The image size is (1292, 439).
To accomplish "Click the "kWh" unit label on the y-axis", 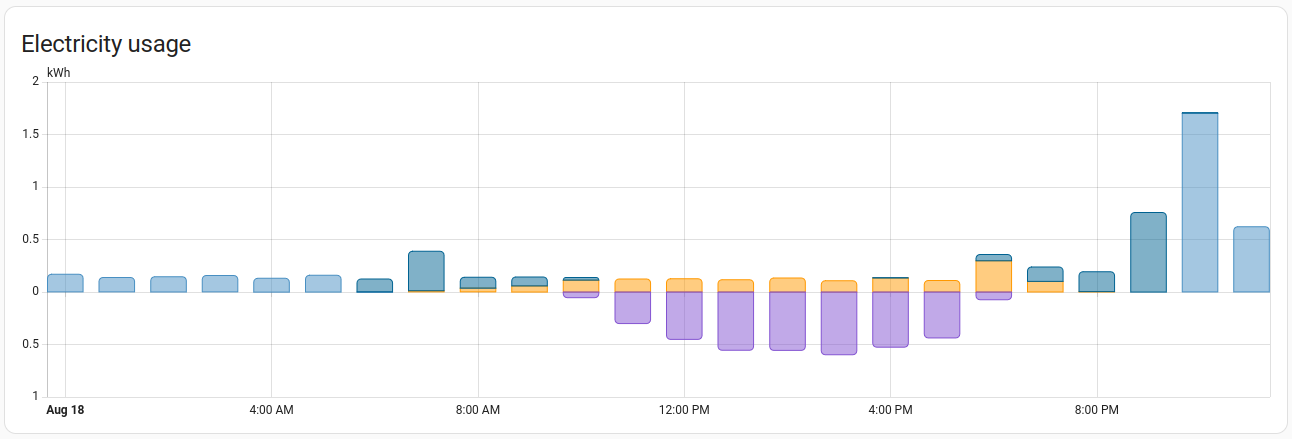I will [59, 73].
